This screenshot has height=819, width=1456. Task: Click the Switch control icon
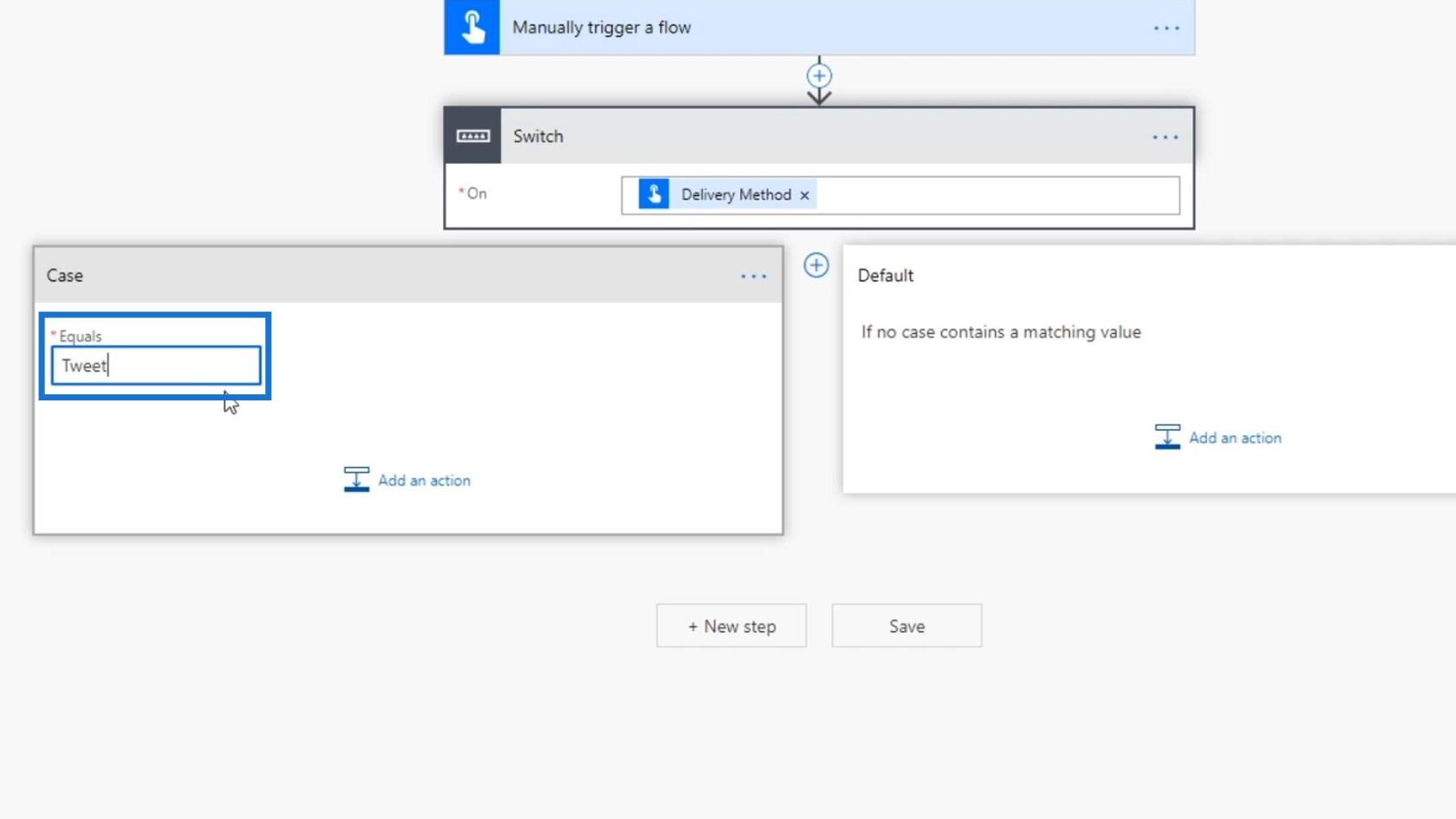[x=472, y=136]
